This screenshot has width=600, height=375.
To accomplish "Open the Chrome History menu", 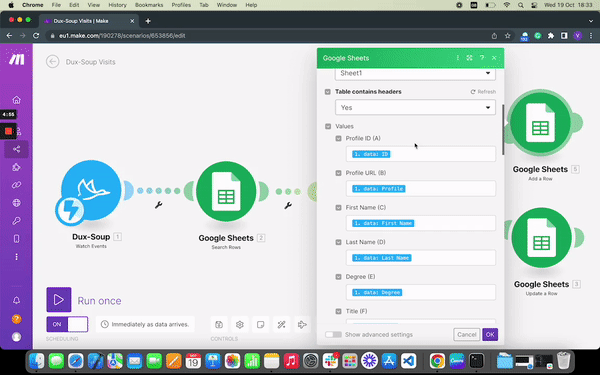I will (117, 5).
